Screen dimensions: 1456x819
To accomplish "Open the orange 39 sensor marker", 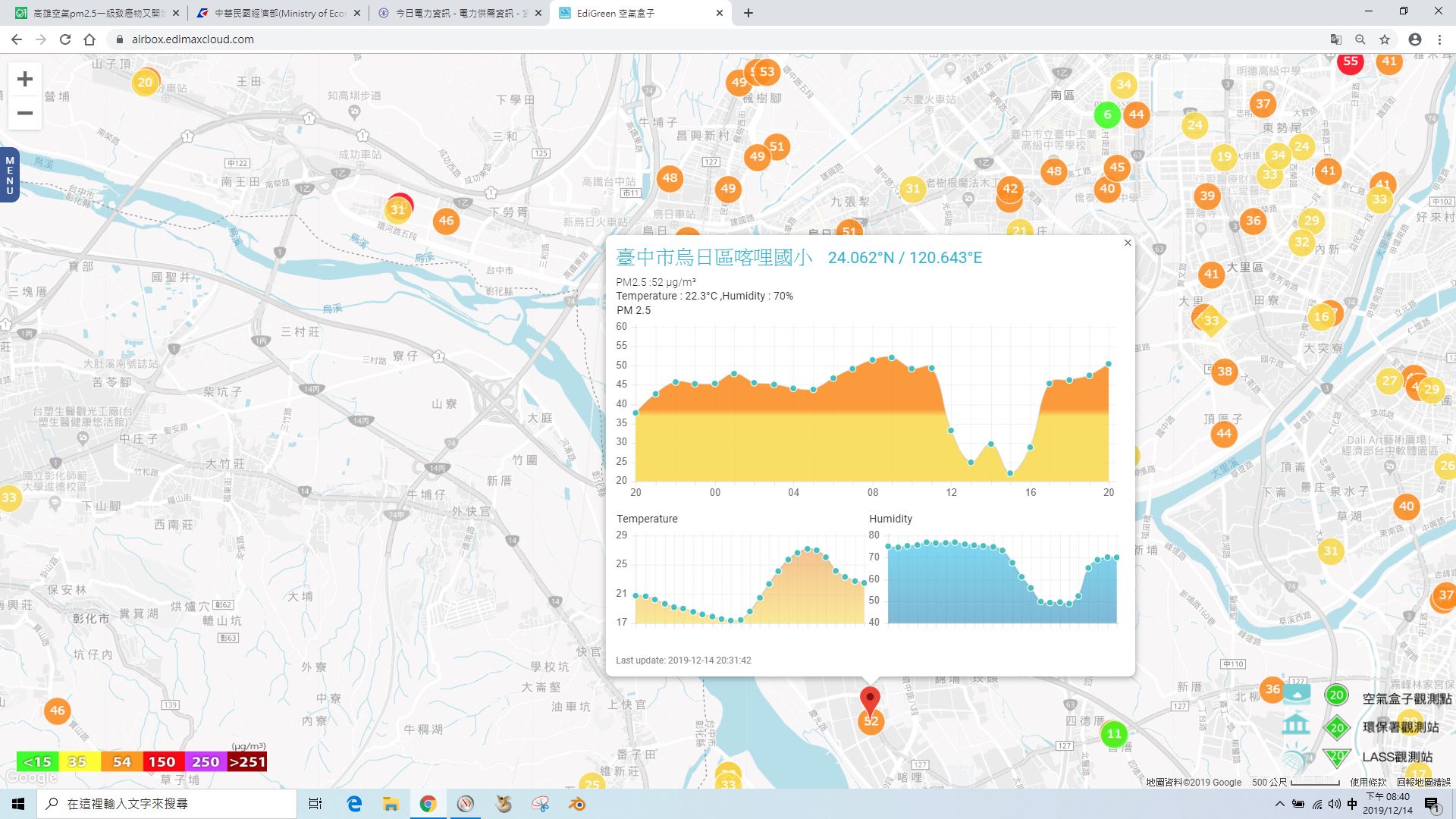I will 1207,196.
